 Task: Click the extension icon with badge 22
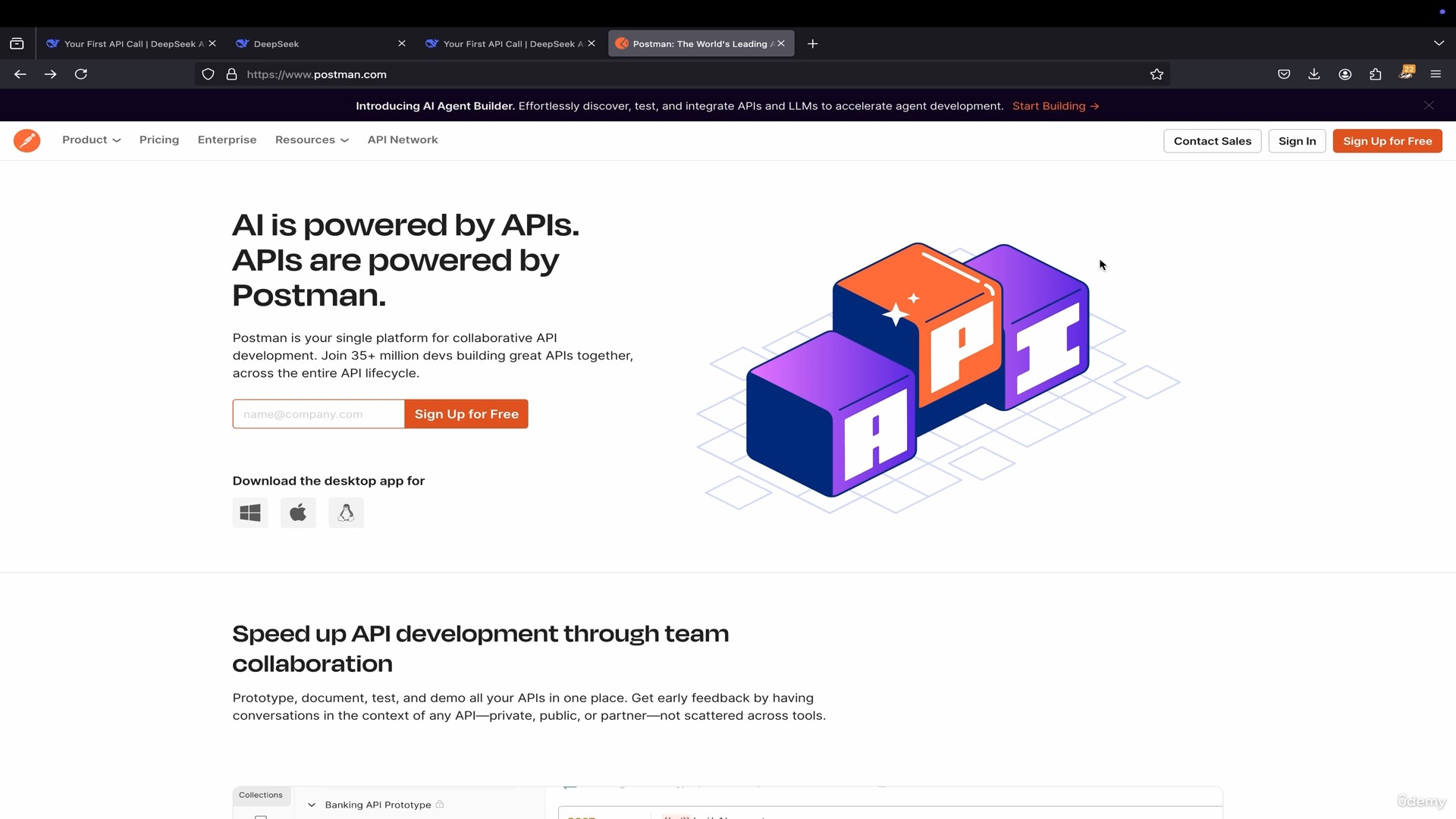pyautogui.click(x=1406, y=73)
